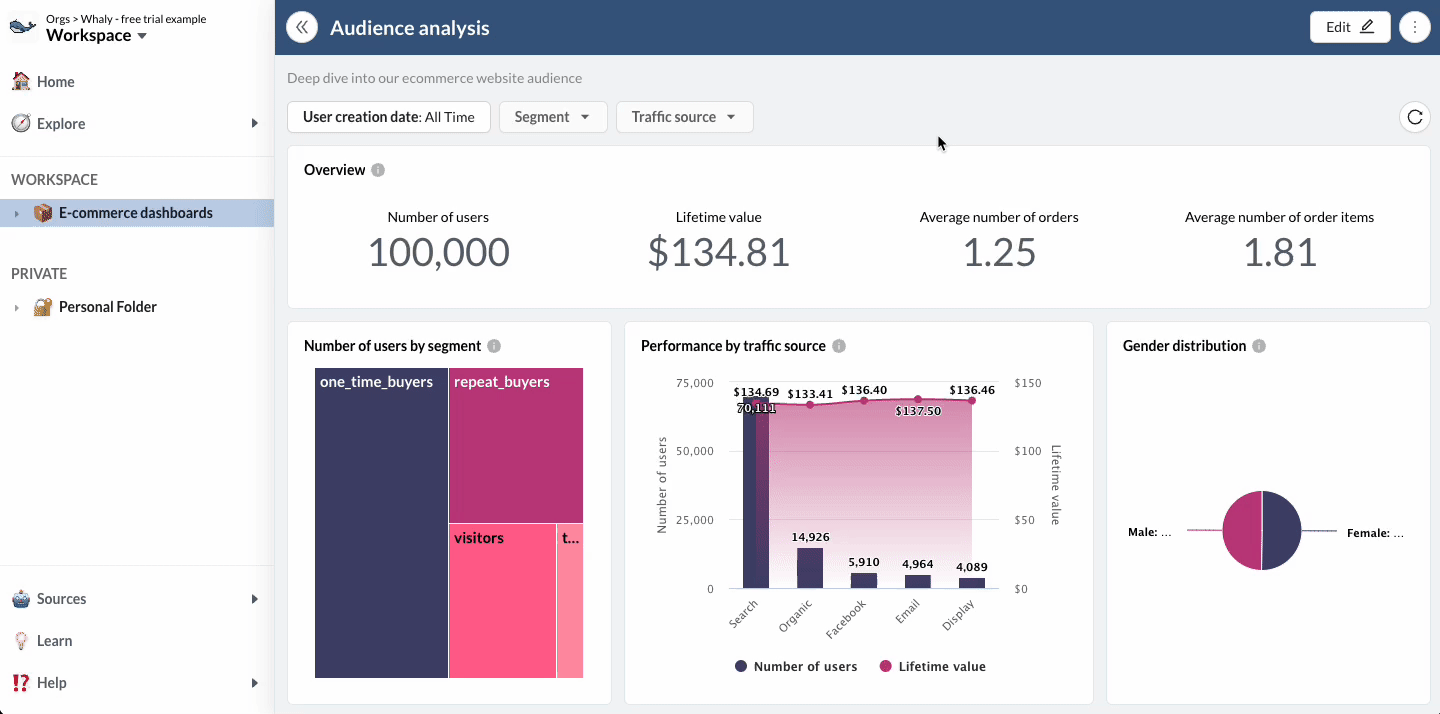
Task: Click info icon beside Gender distribution
Action: (x=1259, y=346)
